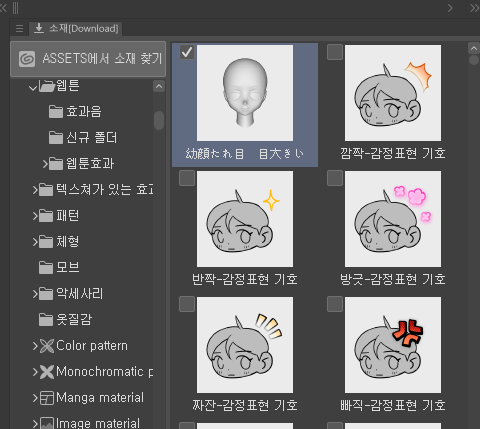Click the 웹툰효과 folder icon

(56, 164)
